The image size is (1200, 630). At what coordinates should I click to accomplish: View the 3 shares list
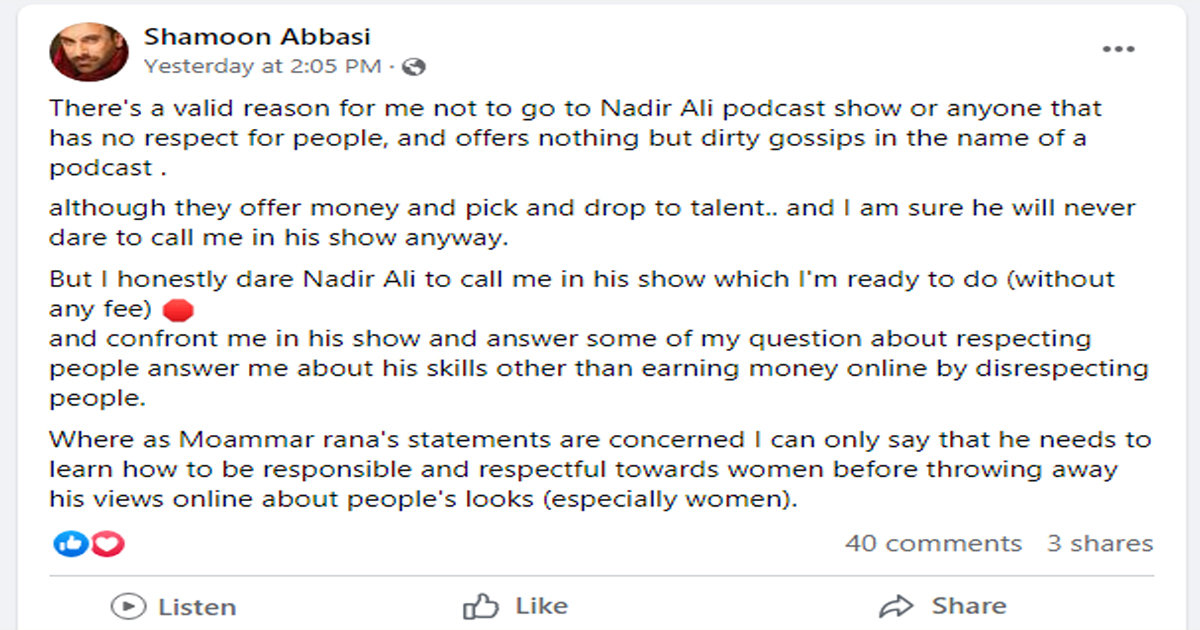pyautogui.click(x=1100, y=544)
